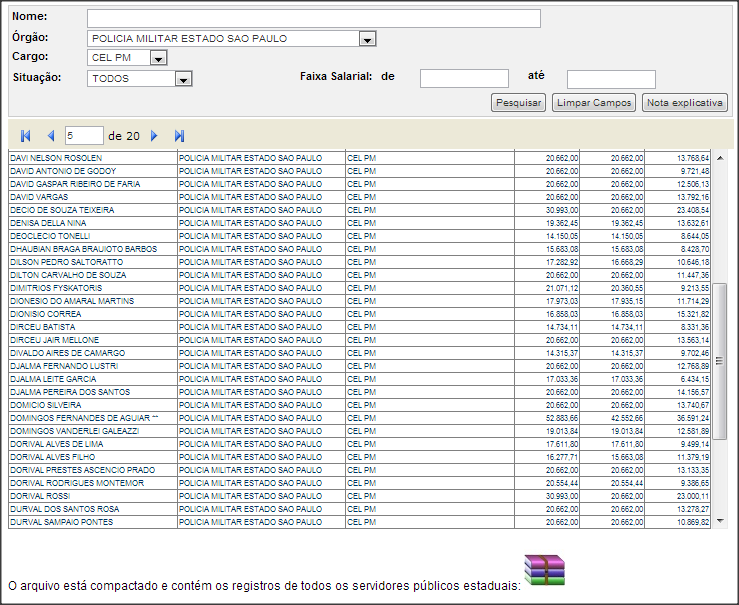Go to the previous results page
739x605 pixels.
click(x=50, y=136)
